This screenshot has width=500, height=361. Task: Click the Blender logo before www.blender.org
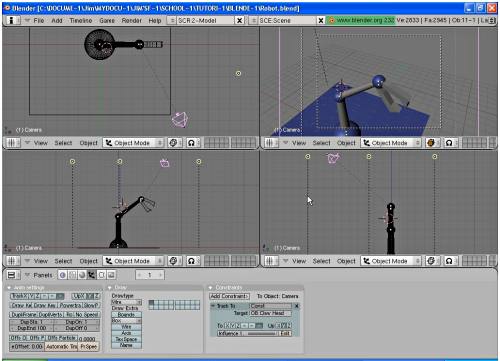[331, 21]
